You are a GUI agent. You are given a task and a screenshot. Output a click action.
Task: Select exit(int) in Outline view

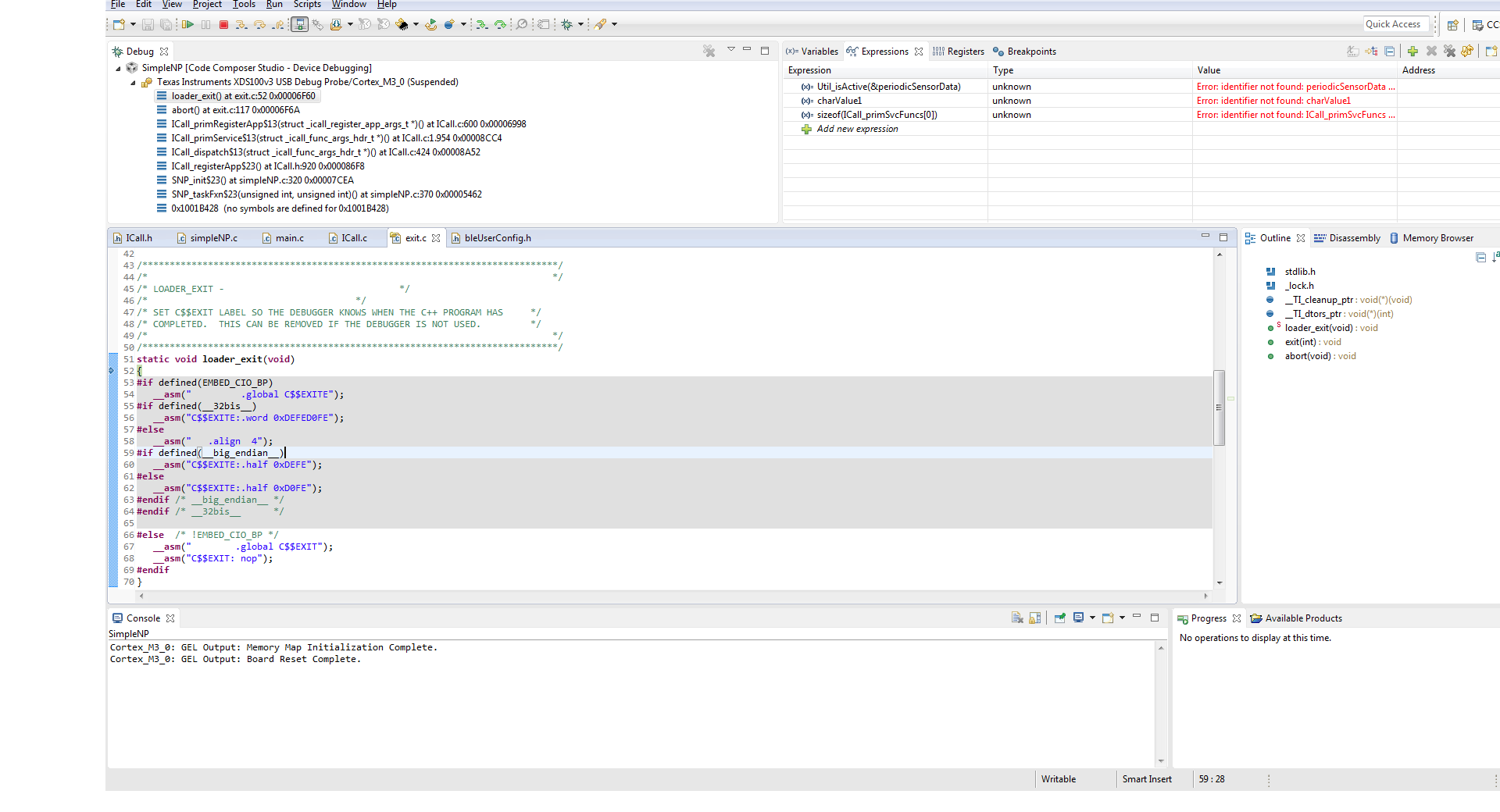pos(1312,342)
